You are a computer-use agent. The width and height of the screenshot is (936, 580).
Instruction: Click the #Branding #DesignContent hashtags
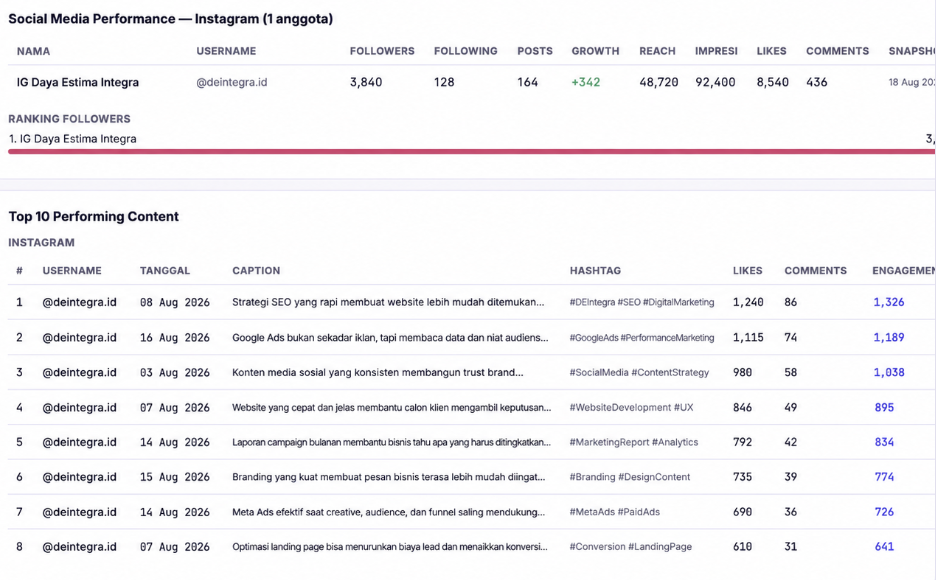[630, 477]
